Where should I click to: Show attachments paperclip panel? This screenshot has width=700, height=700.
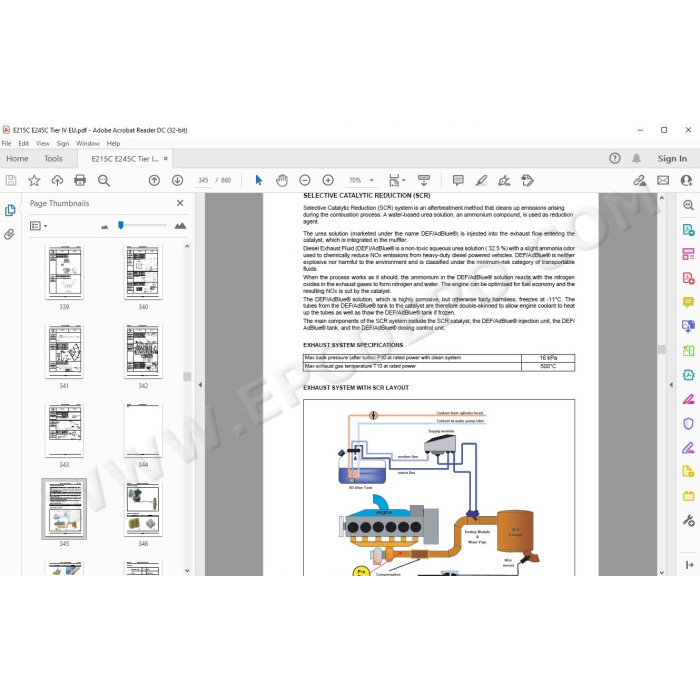9,234
